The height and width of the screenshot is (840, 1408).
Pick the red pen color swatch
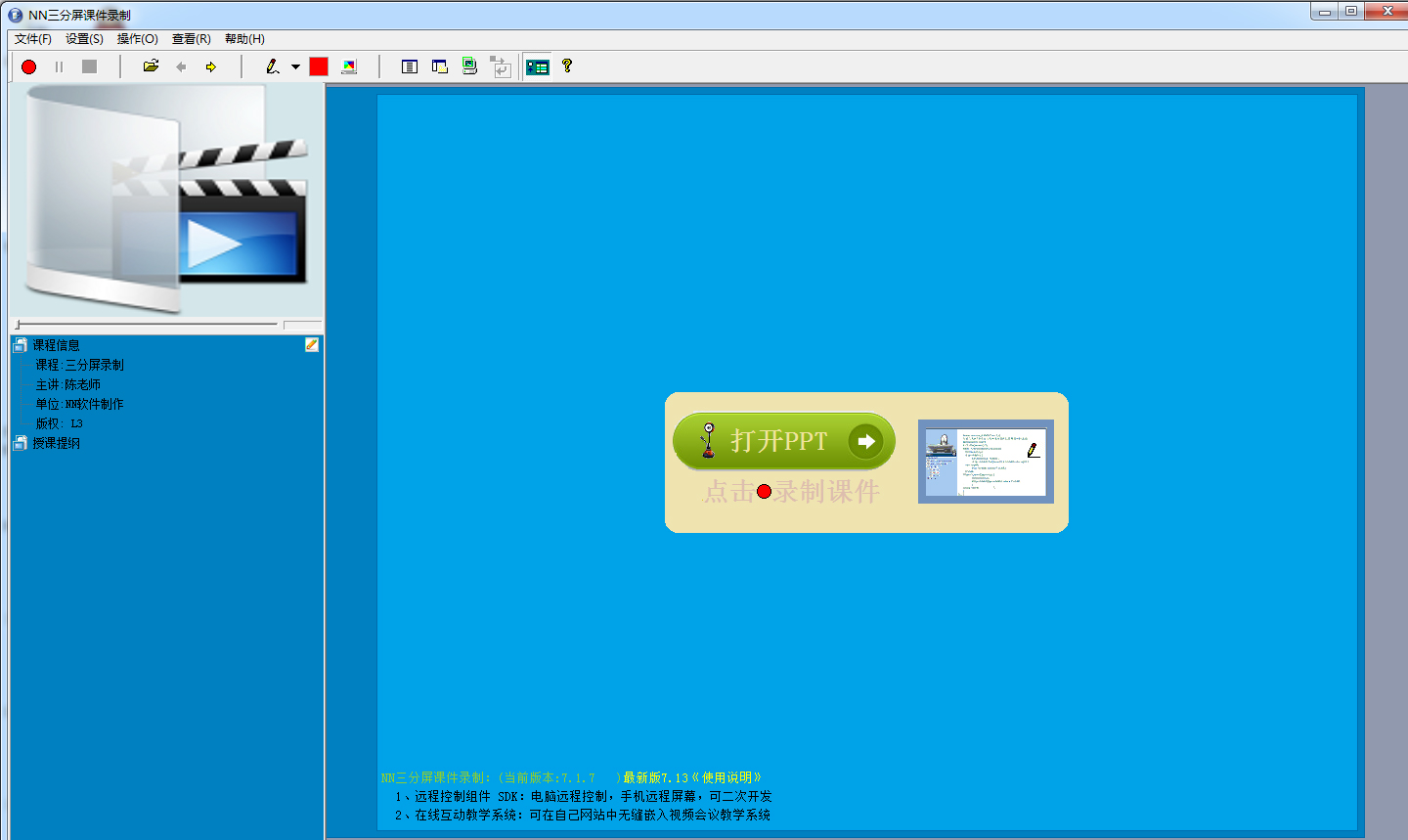(319, 66)
